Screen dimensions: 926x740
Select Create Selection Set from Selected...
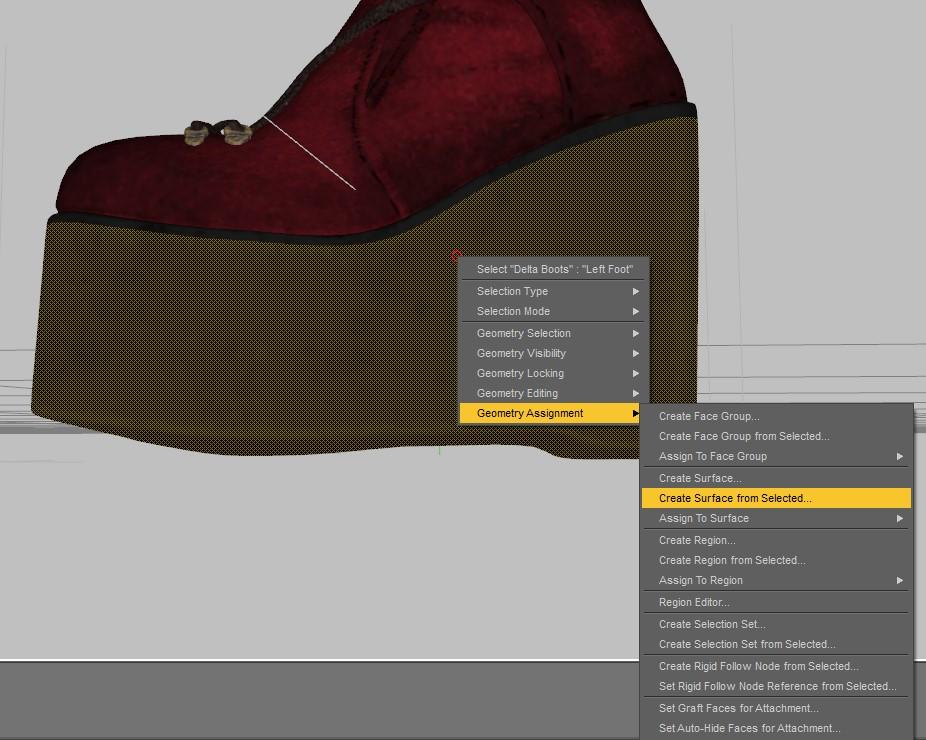click(x=747, y=644)
